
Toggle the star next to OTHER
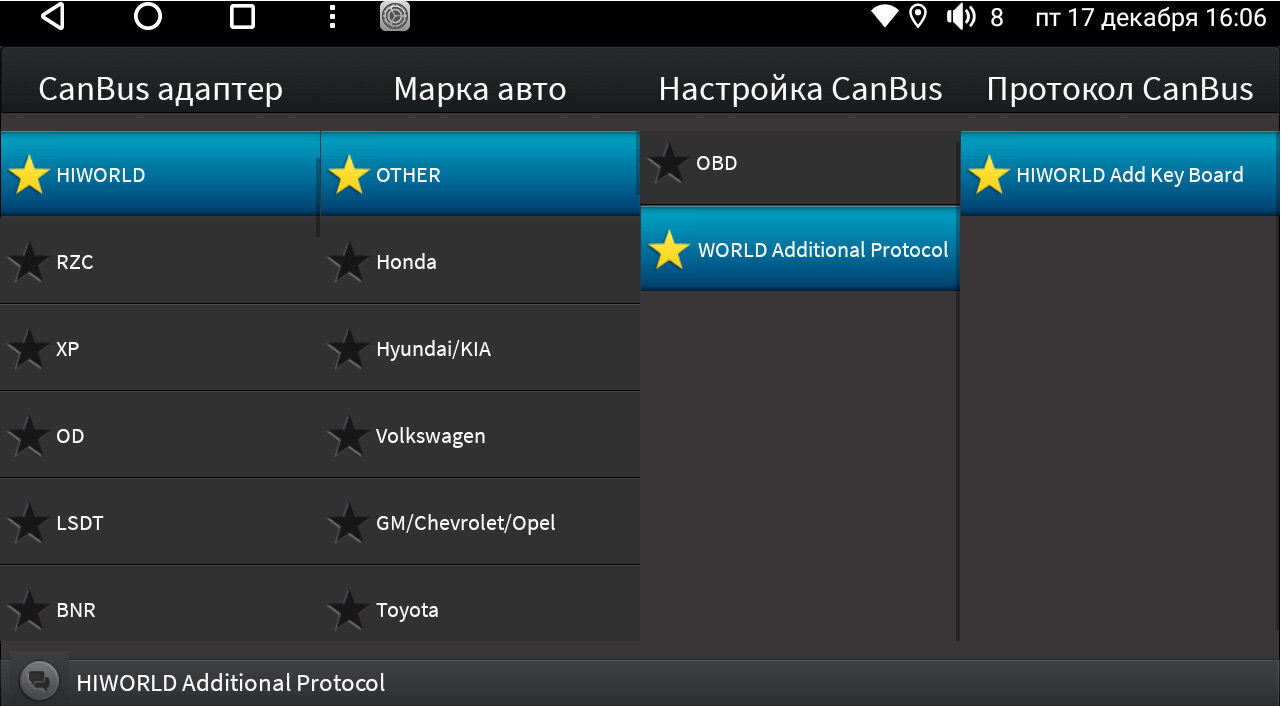point(349,175)
